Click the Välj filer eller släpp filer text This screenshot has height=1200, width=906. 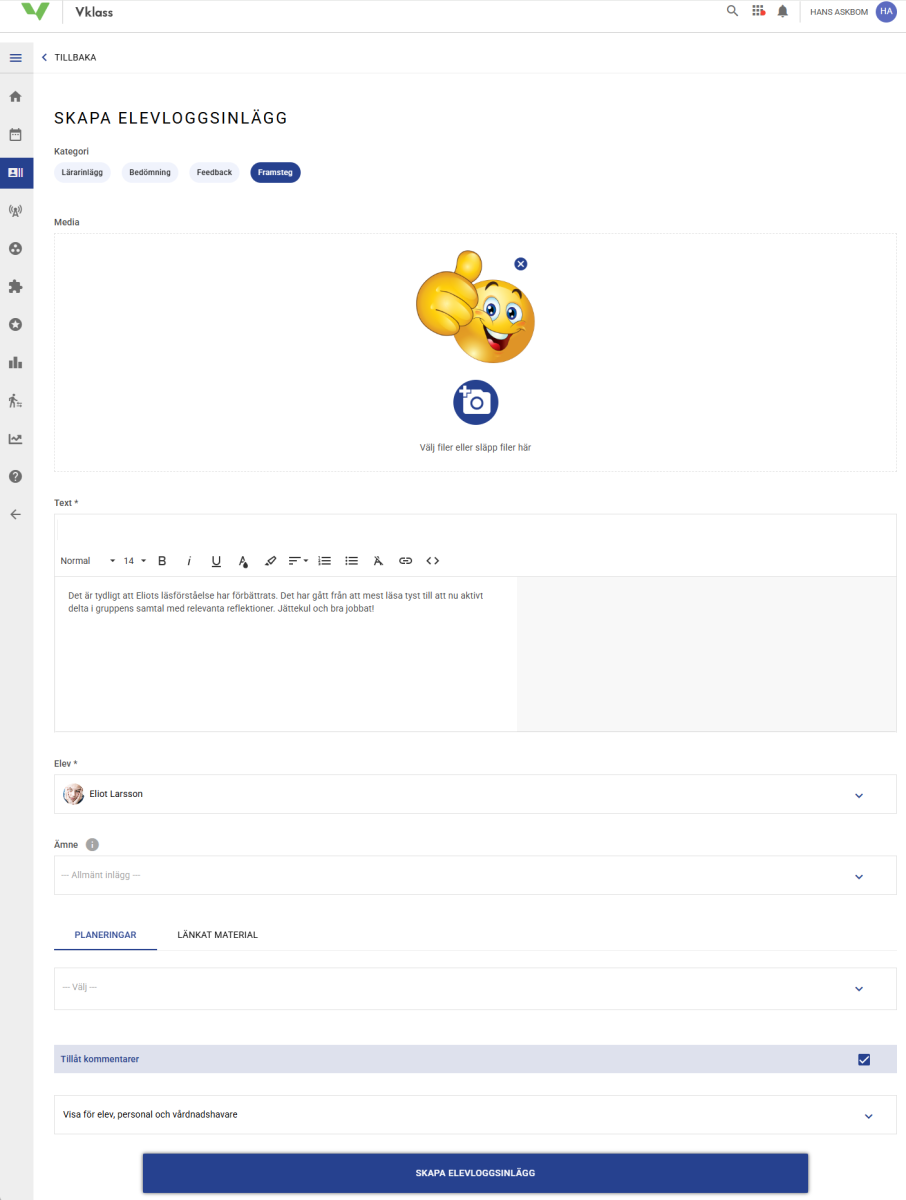[x=475, y=447]
